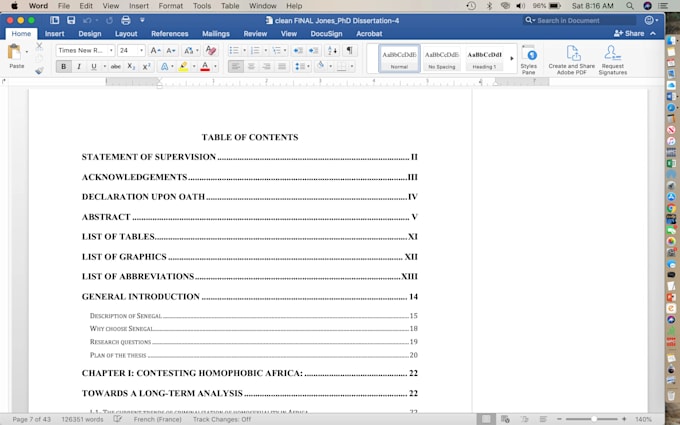680x425 pixels.
Task: Switch to the Mailings tab
Action: coord(216,34)
